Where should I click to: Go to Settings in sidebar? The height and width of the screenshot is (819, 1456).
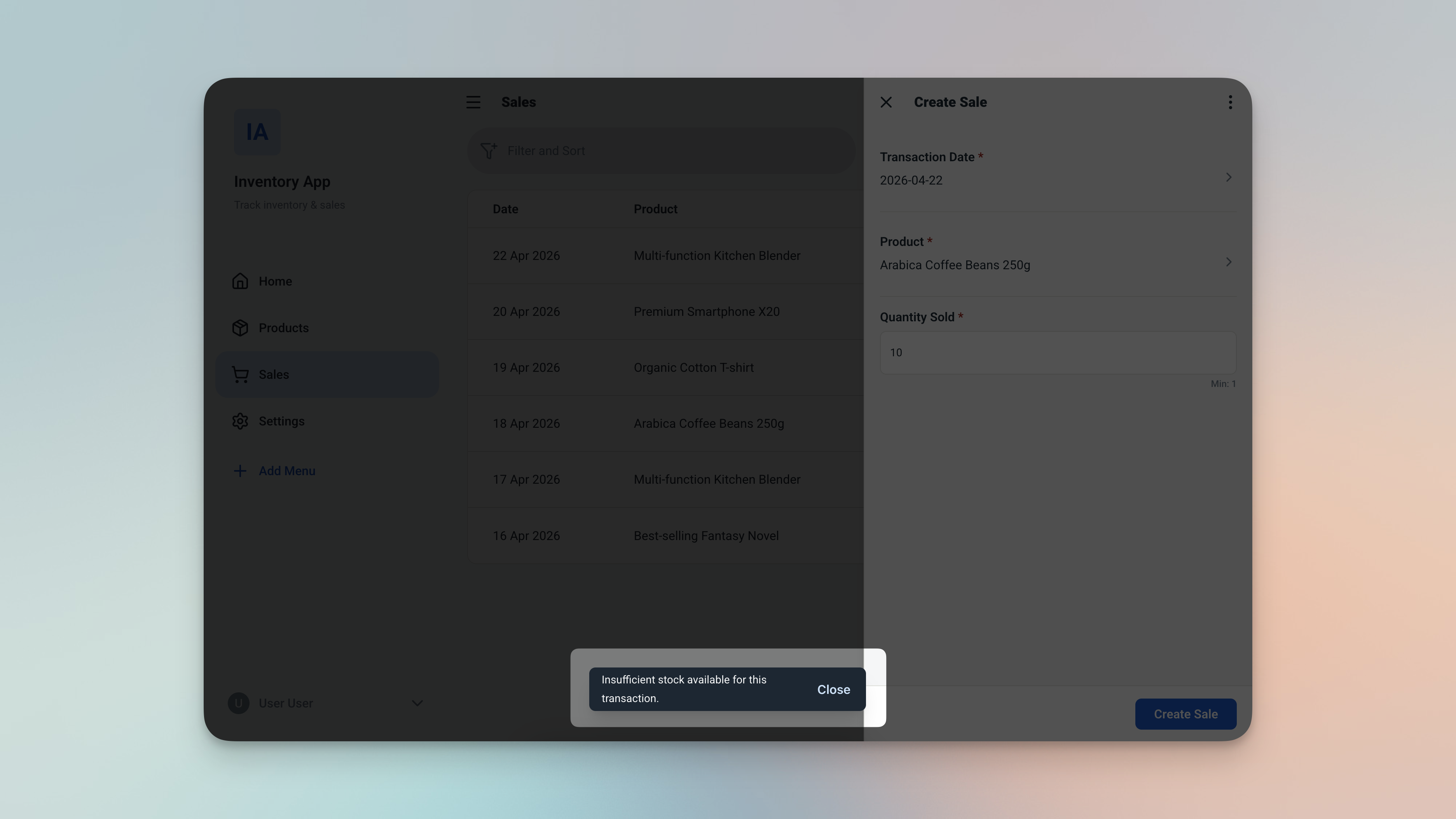tap(327, 422)
